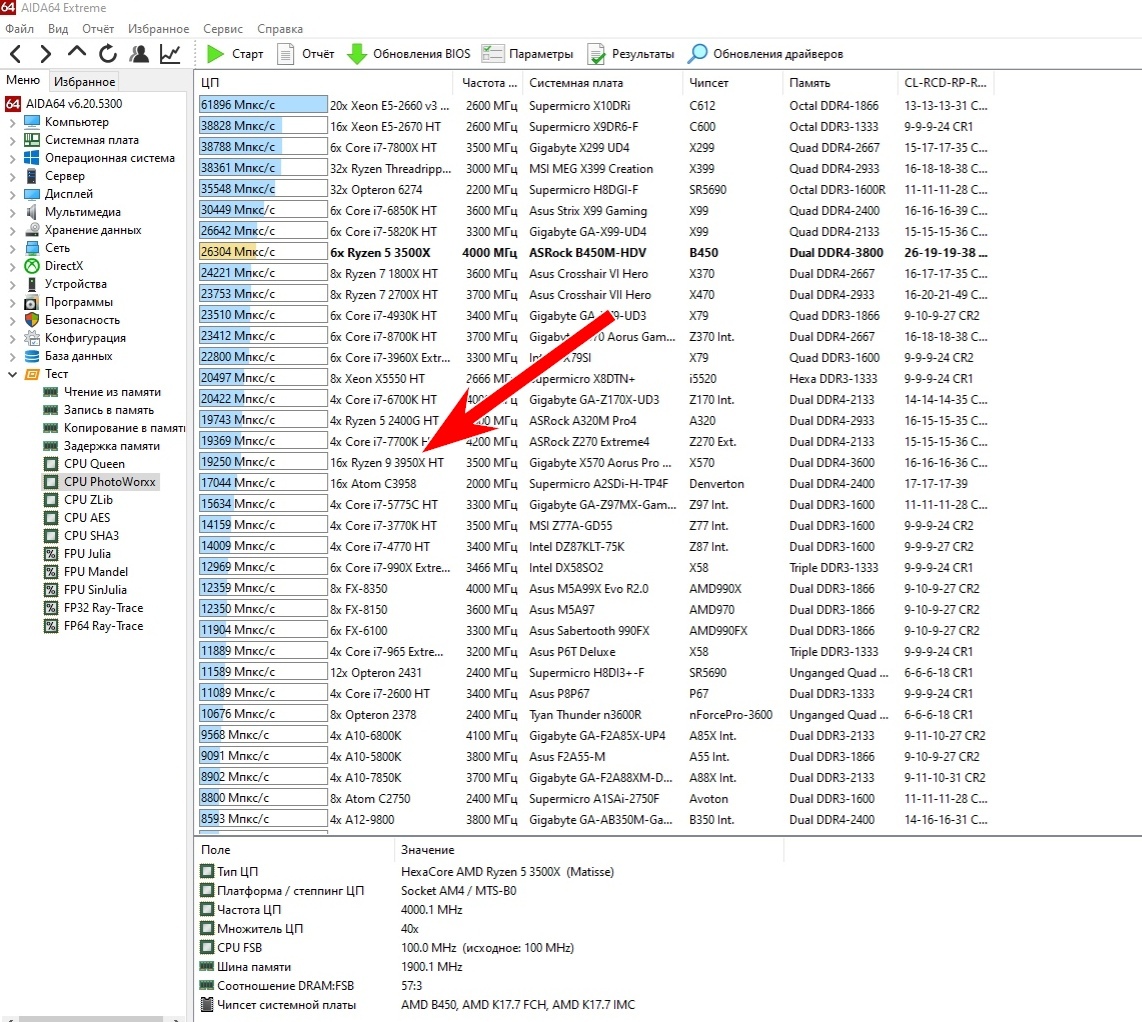The height and width of the screenshot is (1022, 1142).
Task: Open Параметры benchmark settings
Action: tap(527, 54)
